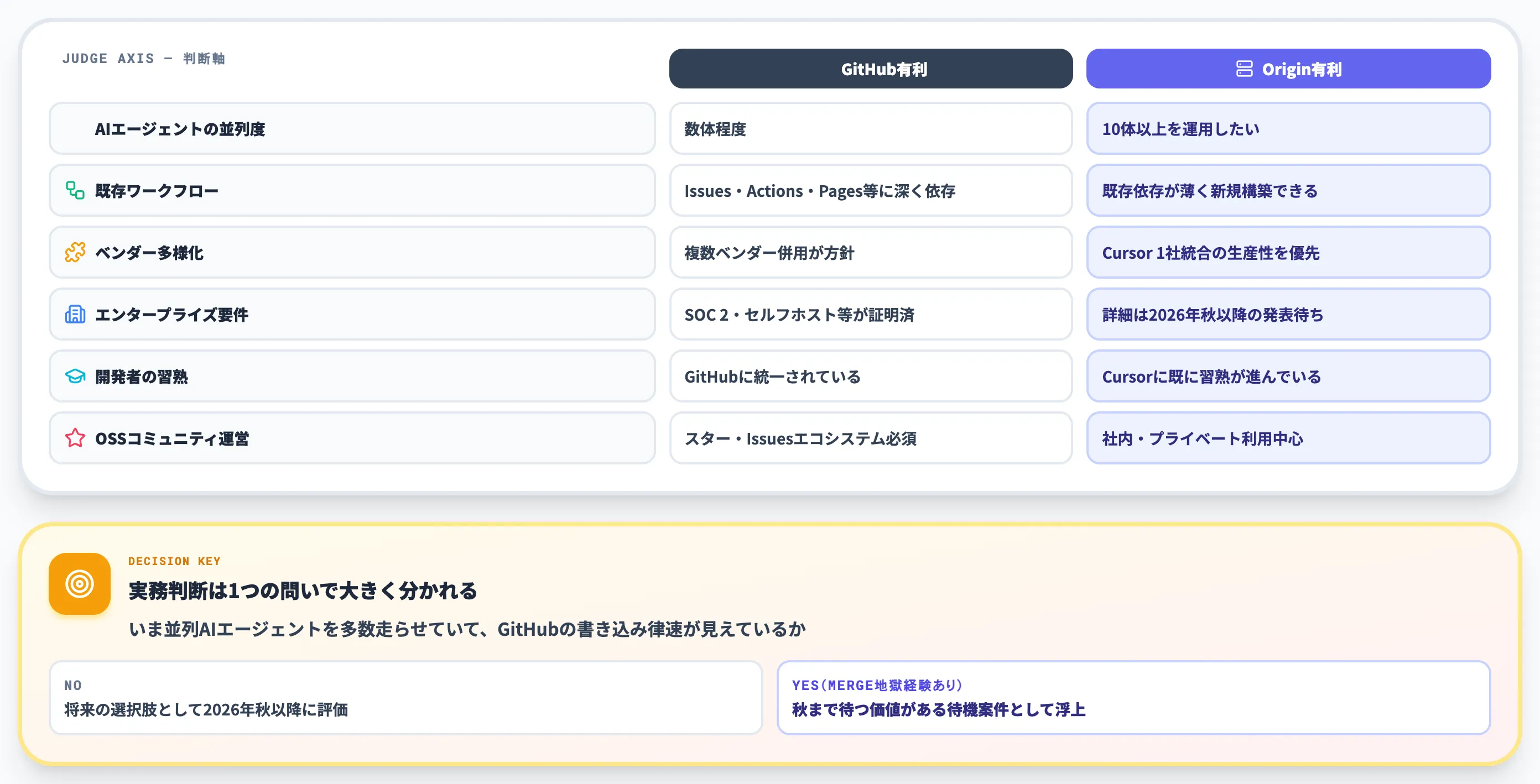The height and width of the screenshot is (784, 1540).
Task: Click the GitHubに統一されている cell
Action: (871, 377)
